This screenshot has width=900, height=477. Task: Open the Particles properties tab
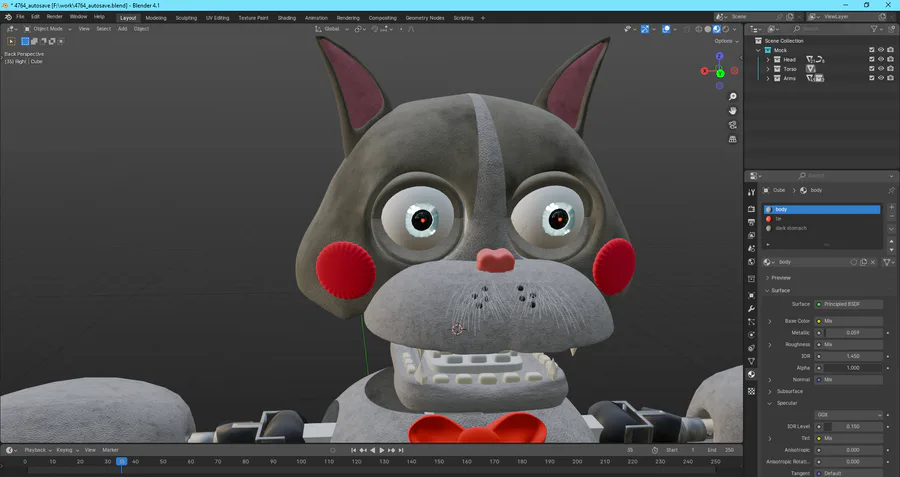751,322
